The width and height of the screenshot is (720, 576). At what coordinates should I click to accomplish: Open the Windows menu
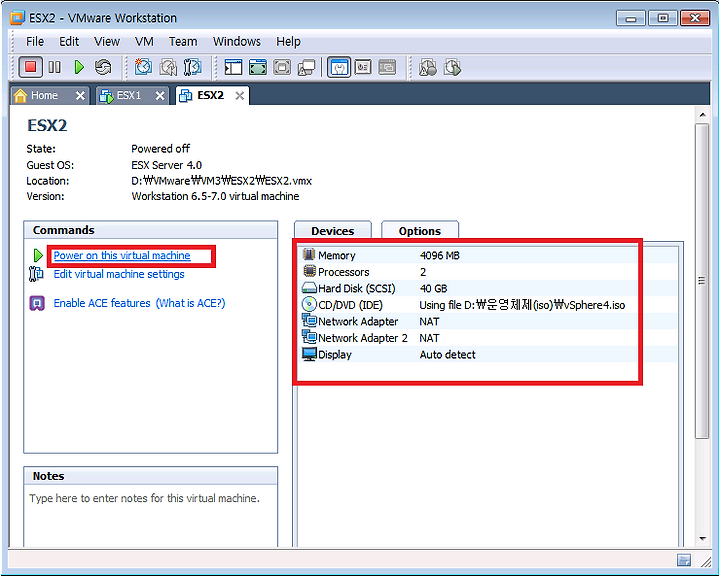click(236, 41)
